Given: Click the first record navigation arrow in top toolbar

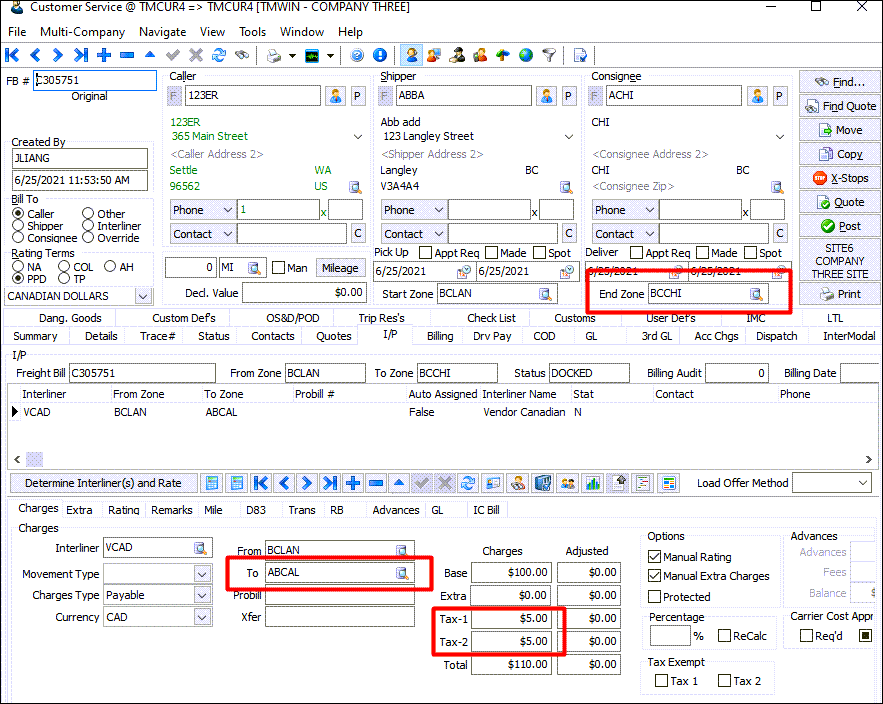Looking at the screenshot, I should (13, 55).
